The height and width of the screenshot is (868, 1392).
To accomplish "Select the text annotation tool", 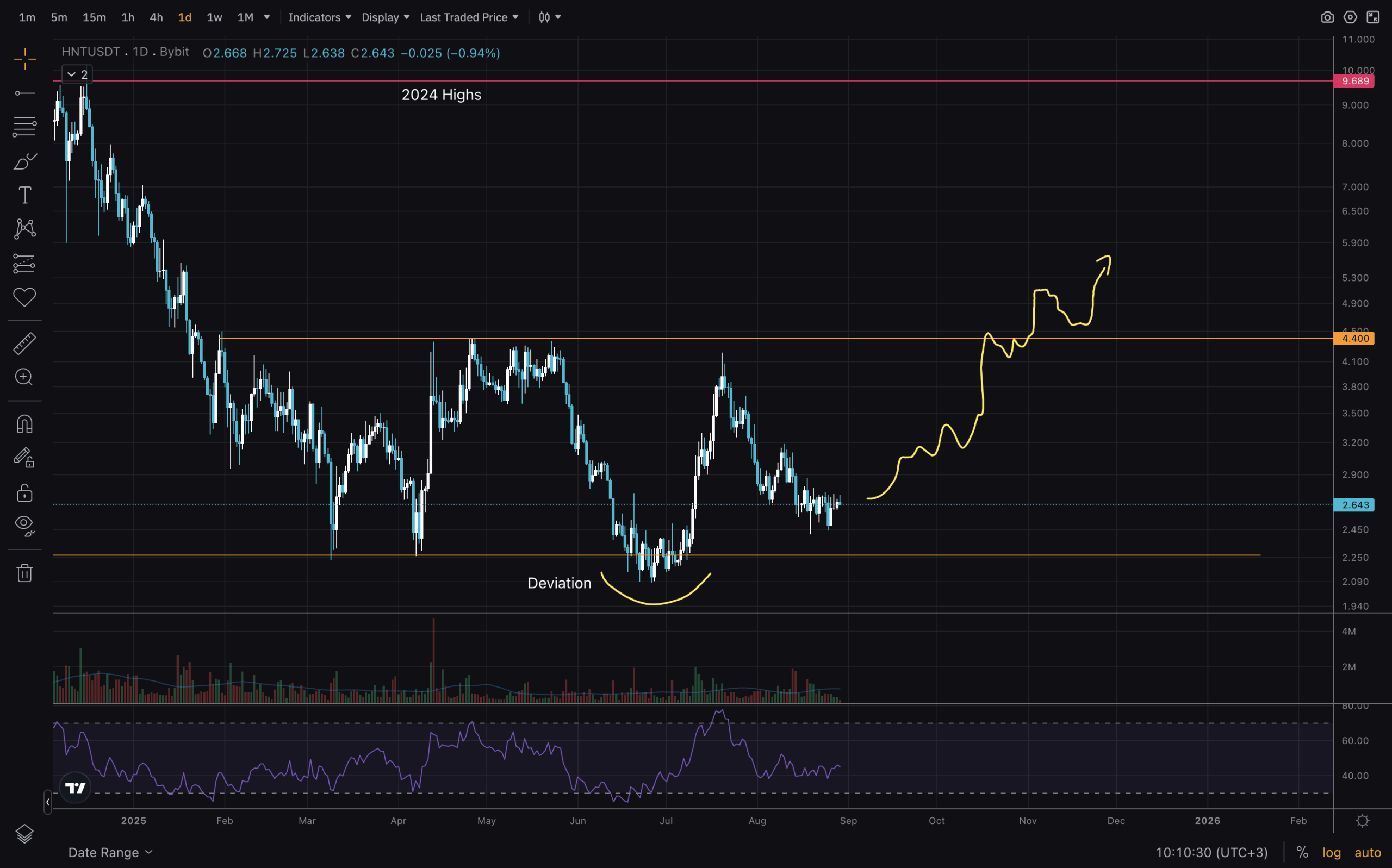I will click(x=24, y=195).
